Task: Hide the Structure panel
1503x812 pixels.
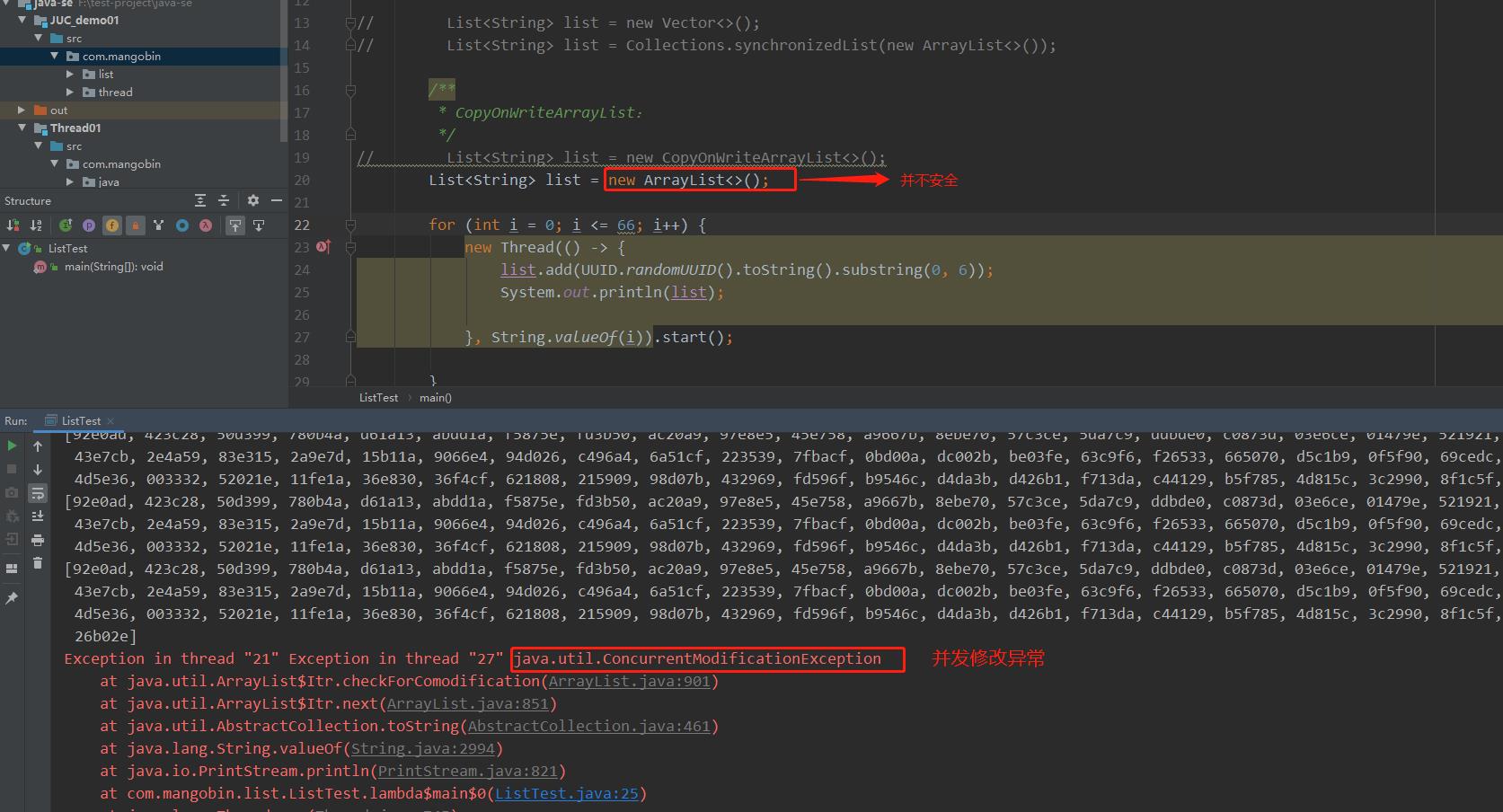Action: pos(277,200)
